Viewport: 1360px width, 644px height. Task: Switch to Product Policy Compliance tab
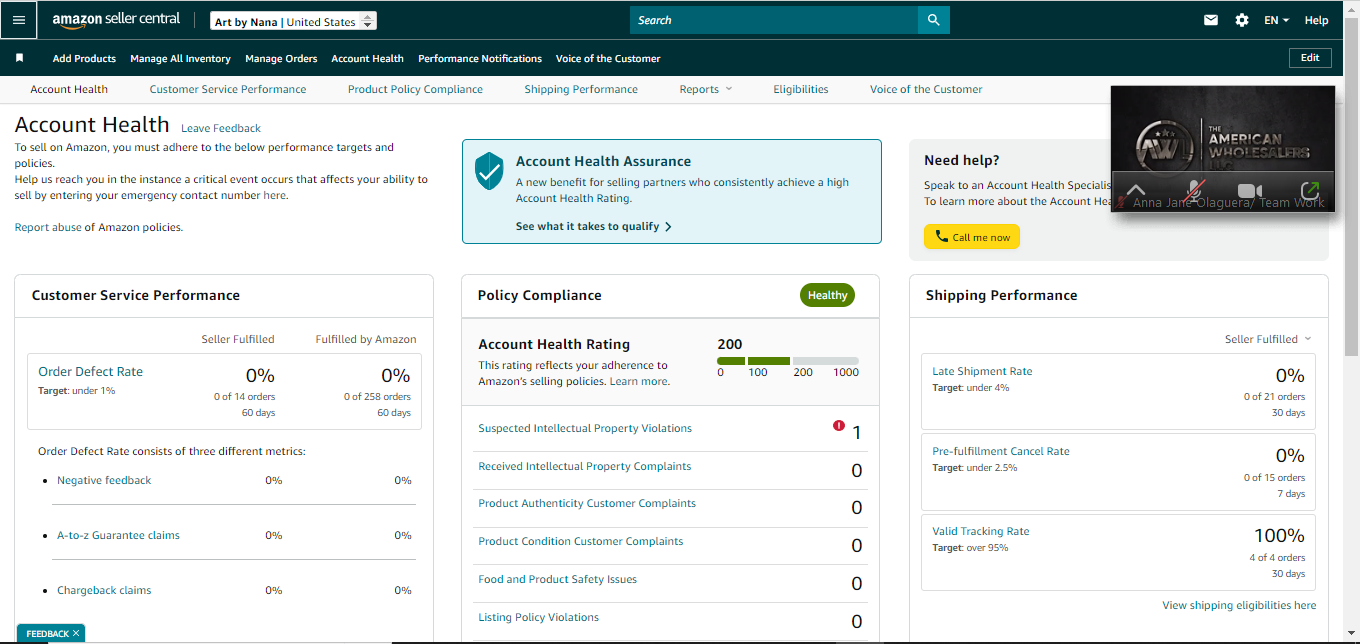415,89
